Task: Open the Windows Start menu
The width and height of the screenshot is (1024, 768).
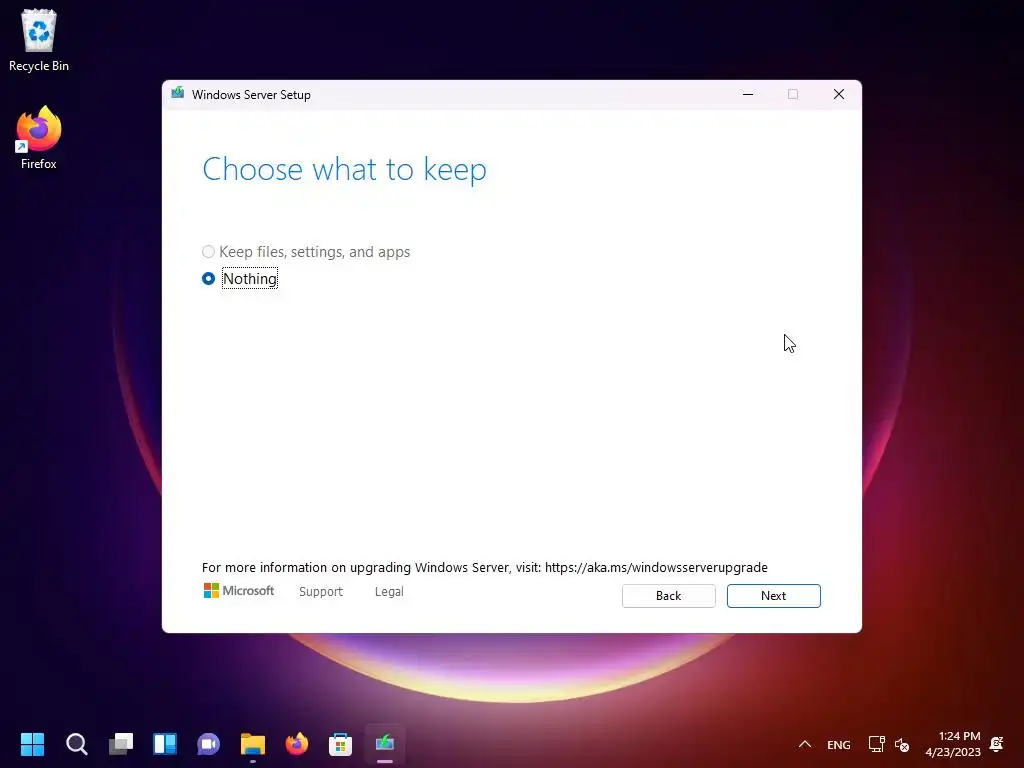Action: (33, 744)
